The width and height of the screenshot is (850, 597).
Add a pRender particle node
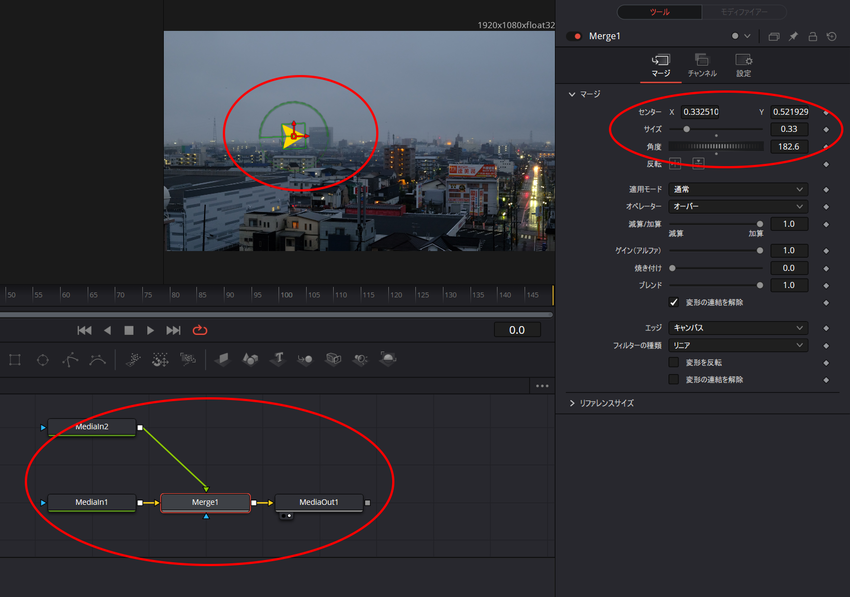[188, 360]
